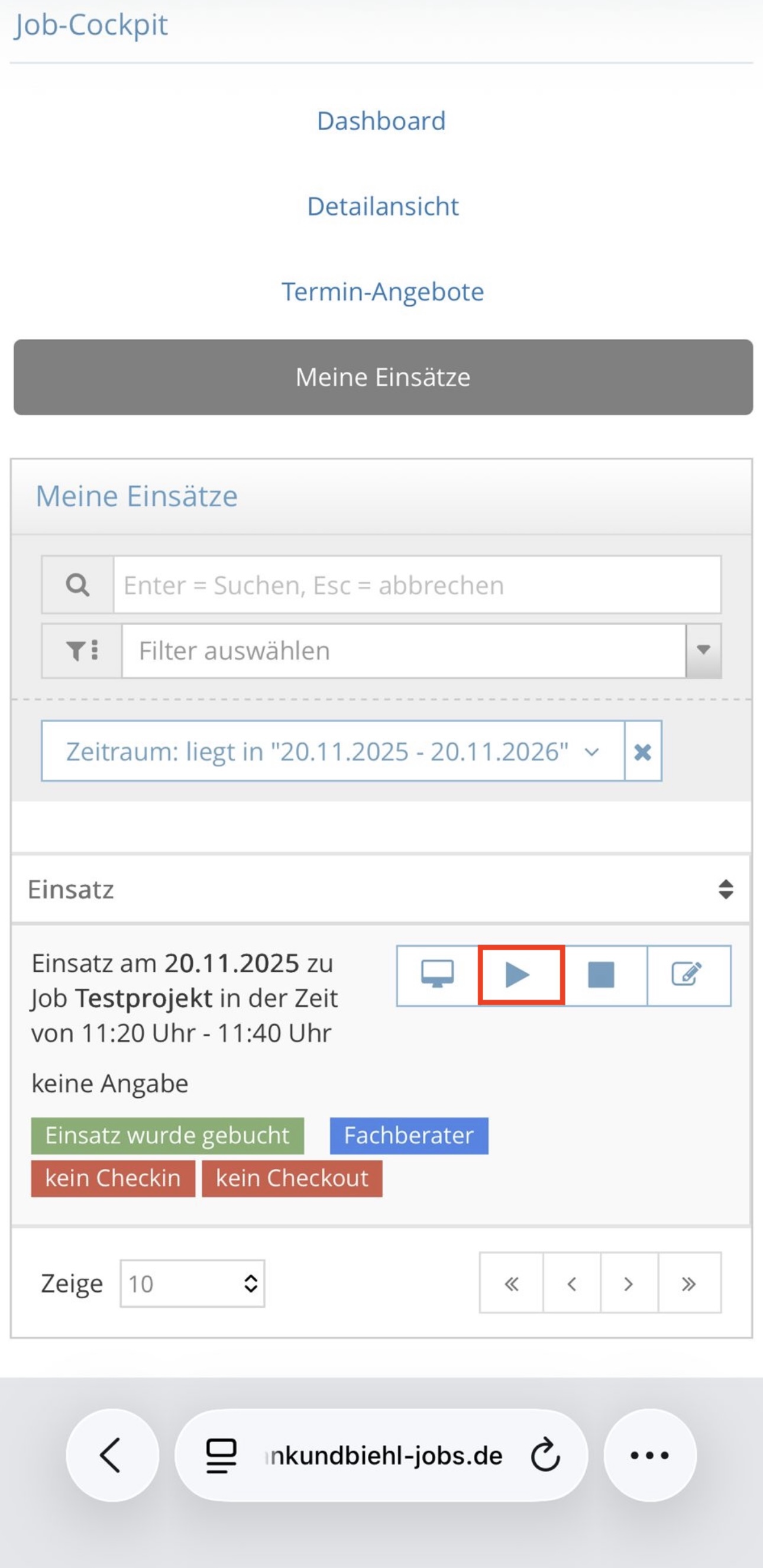Toggle sort order of Einsatz column
This screenshot has width=763, height=1568.
click(725, 890)
